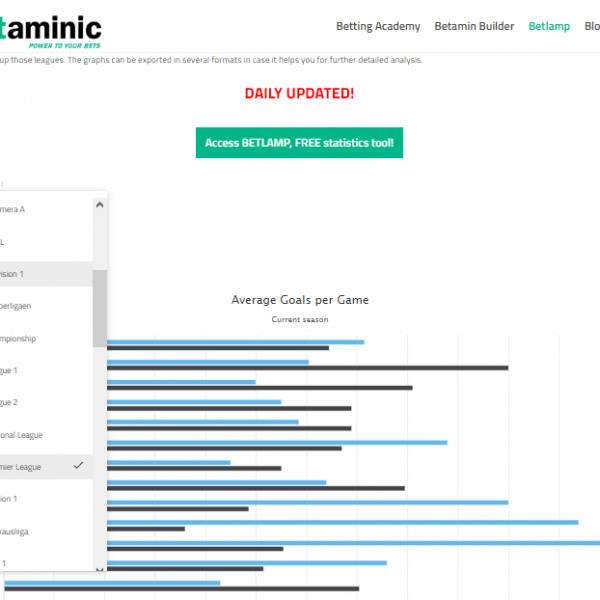Select the National League option
Screen dimensions: 600x600
(x=46, y=435)
